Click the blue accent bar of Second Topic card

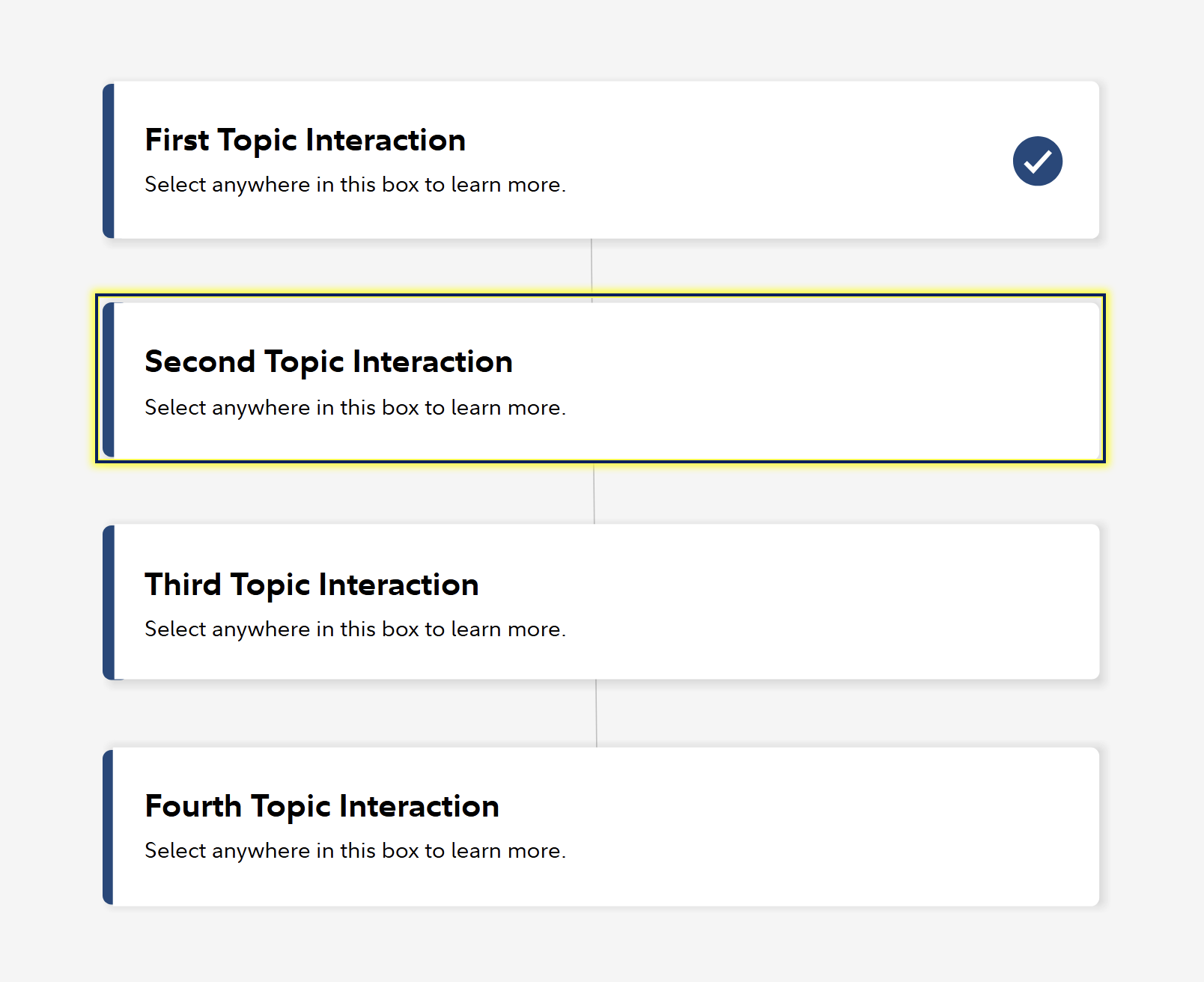pos(109,379)
